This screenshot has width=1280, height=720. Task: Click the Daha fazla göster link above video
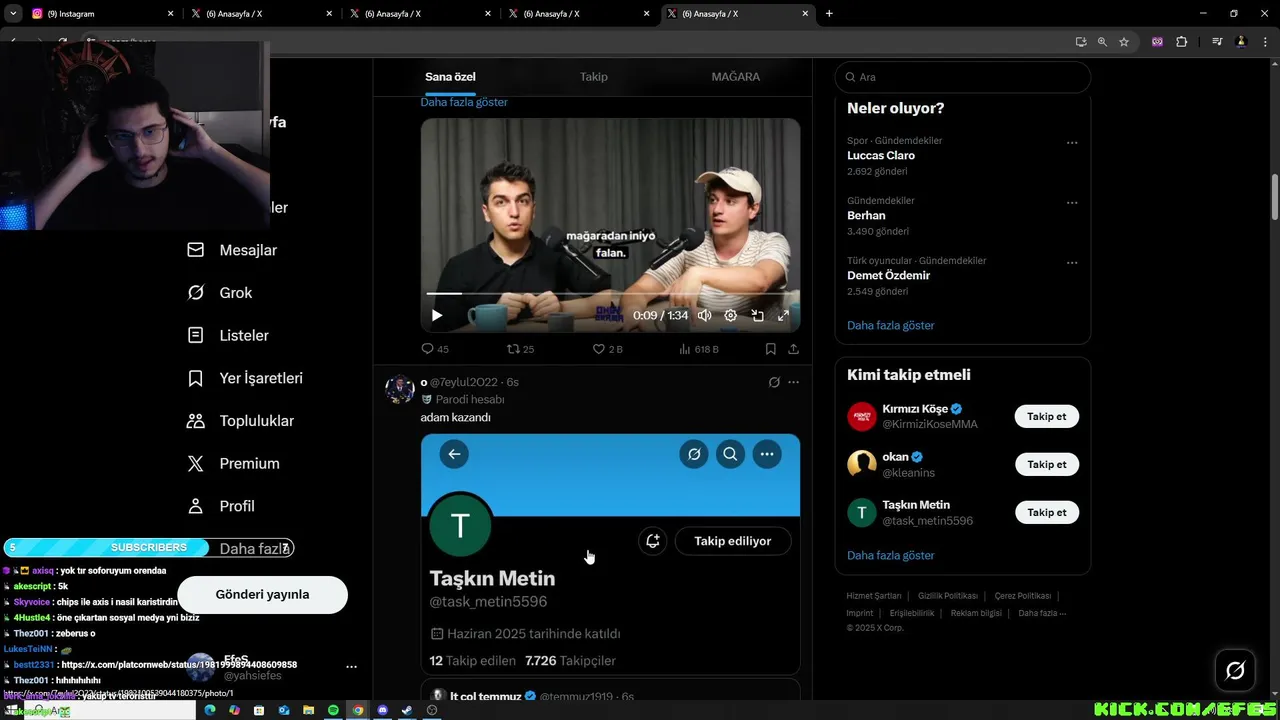[464, 102]
